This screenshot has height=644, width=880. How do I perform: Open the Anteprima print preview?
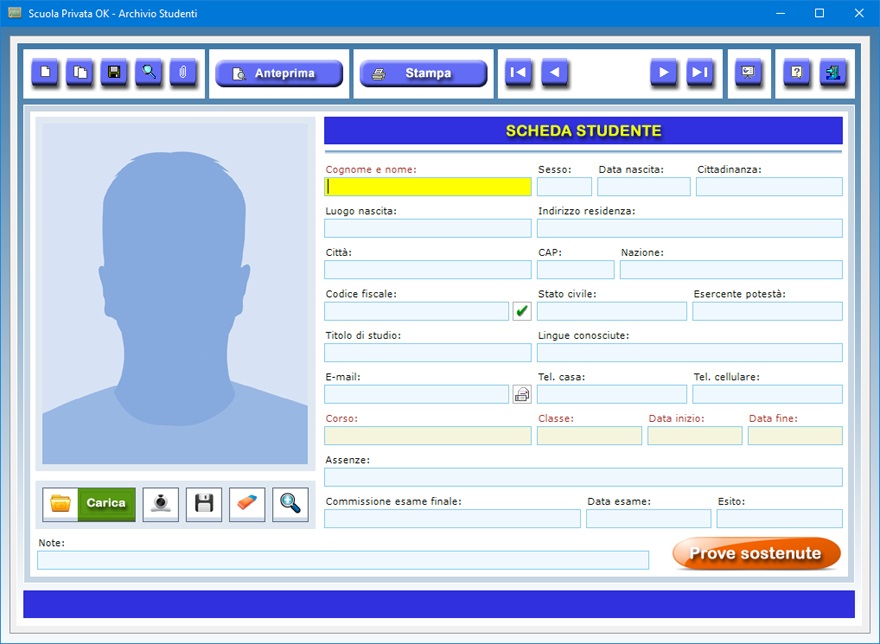(x=279, y=74)
